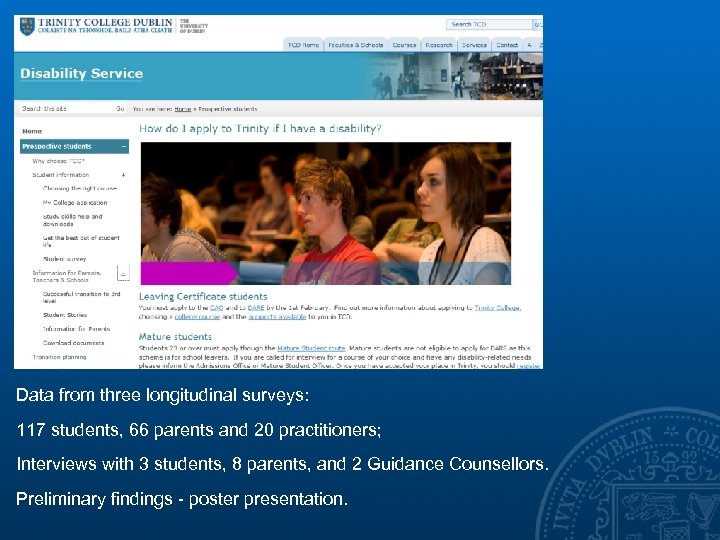The image size is (720, 540).
Task: Open Get the best out of student life
Action: (81, 241)
